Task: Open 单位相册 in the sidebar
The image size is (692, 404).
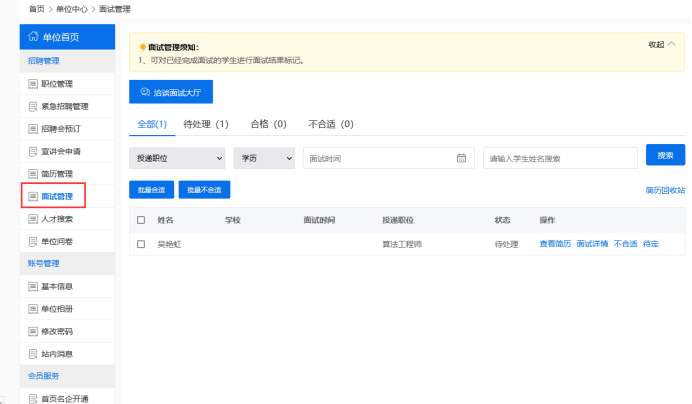Action: point(67,309)
